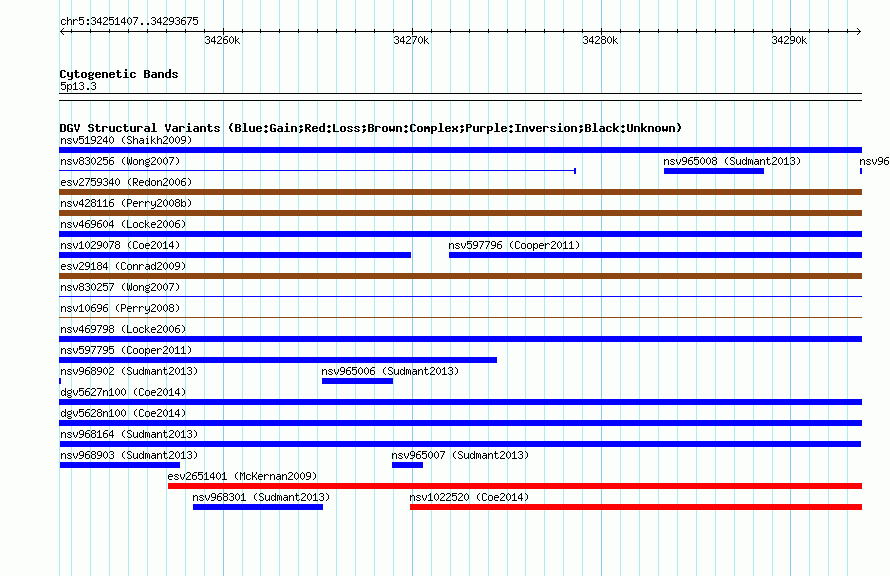The height and width of the screenshot is (576, 890).
Task: Open nsv1022520 (Coe2014) label
Action: point(469,497)
